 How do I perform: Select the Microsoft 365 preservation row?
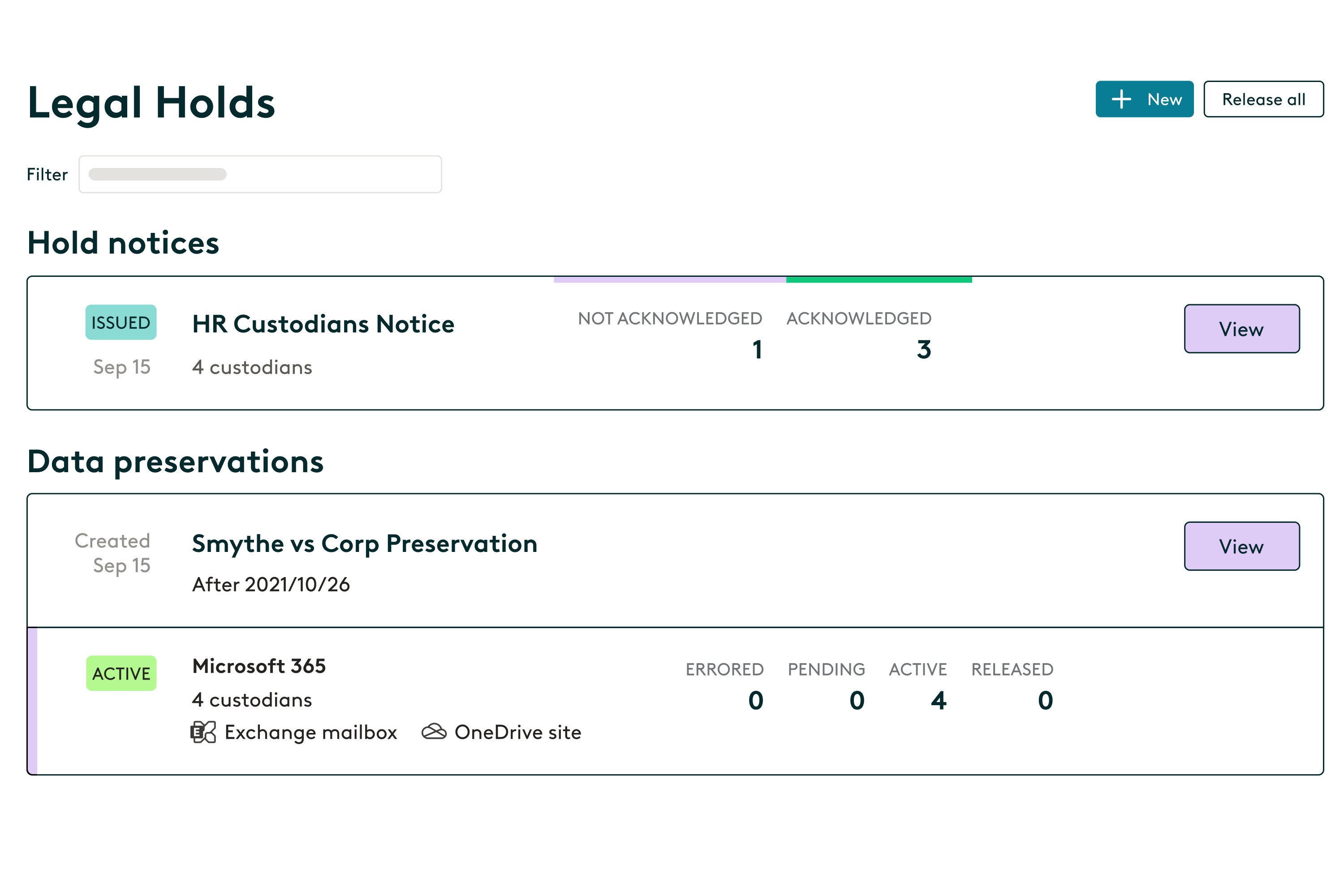pos(259,666)
